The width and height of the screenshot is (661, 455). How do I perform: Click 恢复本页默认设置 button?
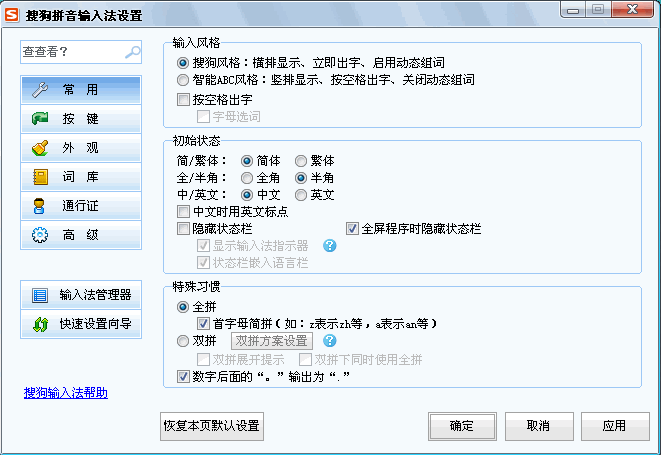(212, 425)
